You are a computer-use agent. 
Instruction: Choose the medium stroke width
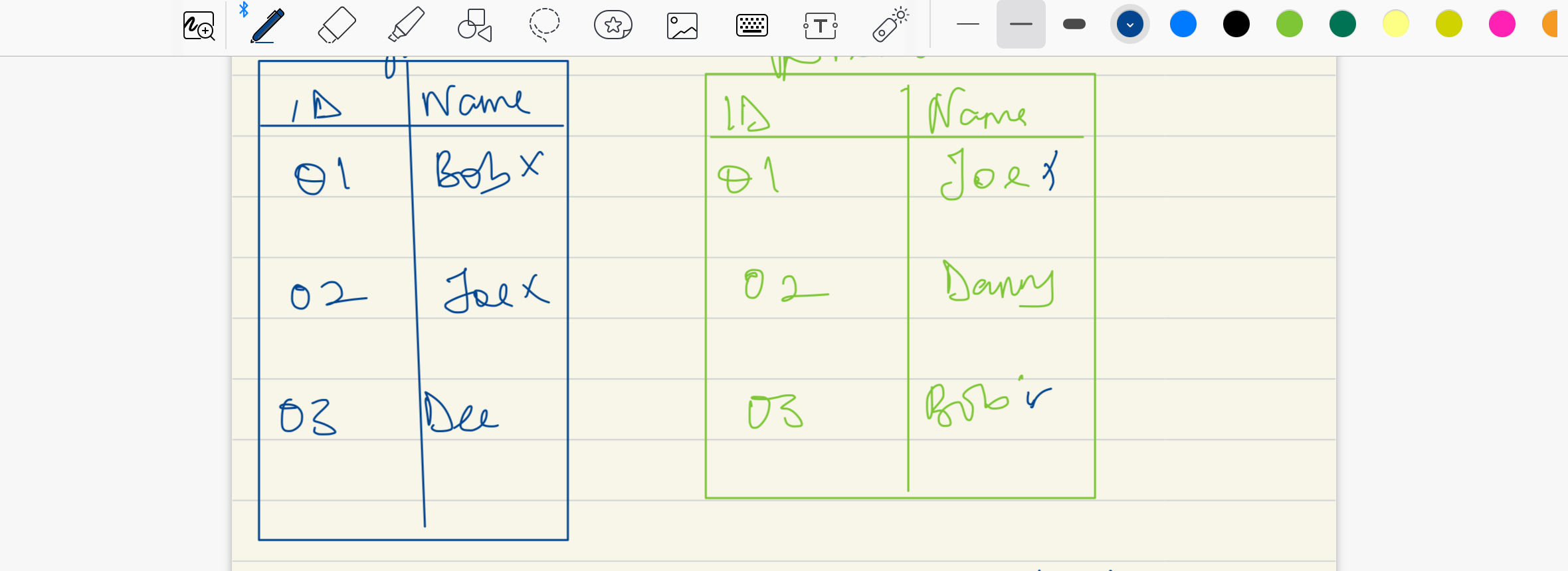[1021, 24]
